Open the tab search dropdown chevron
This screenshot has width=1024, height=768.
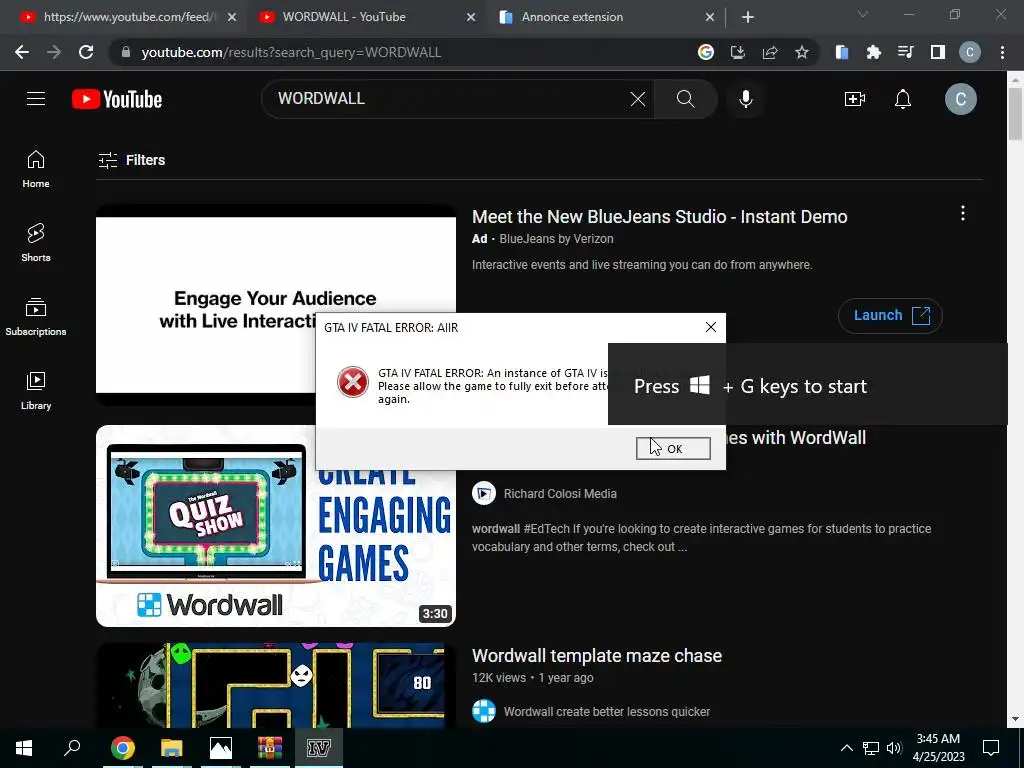(x=863, y=14)
